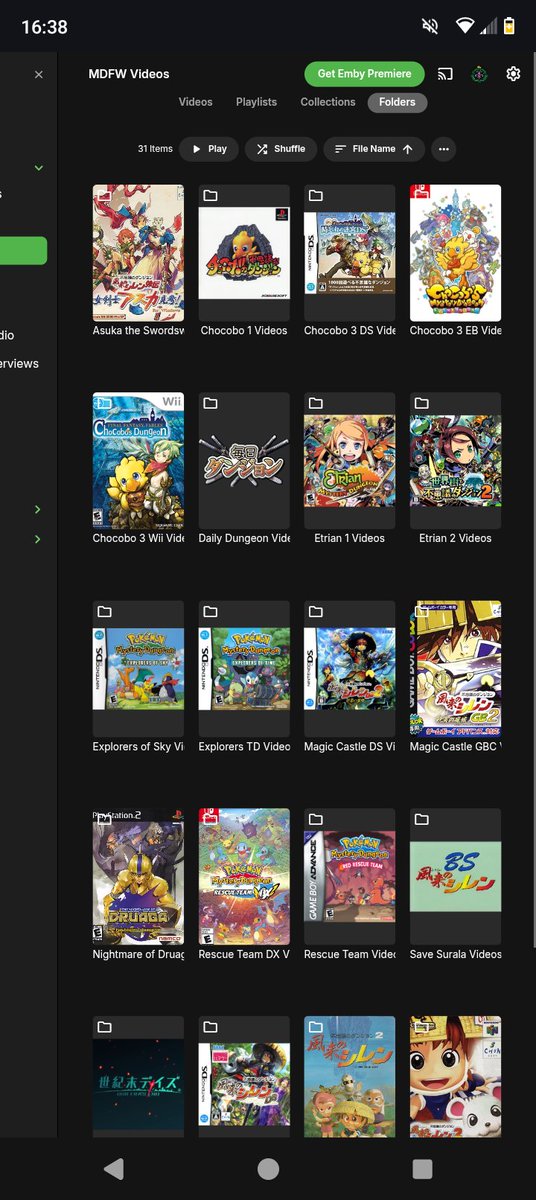Open the Chocobo 1 Videos folder thumbnail
The image size is (536, 1200).
coord(244,252)
